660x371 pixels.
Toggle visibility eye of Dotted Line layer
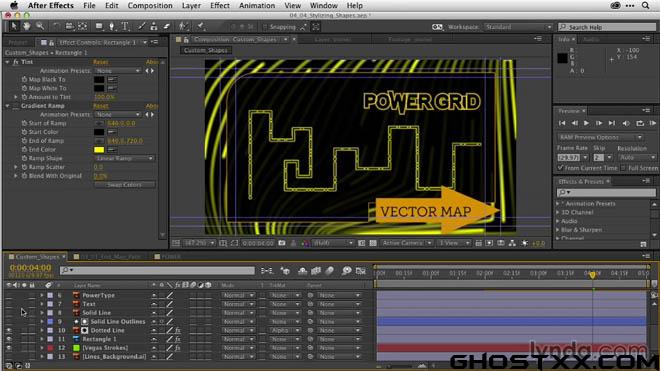[9, 331]
